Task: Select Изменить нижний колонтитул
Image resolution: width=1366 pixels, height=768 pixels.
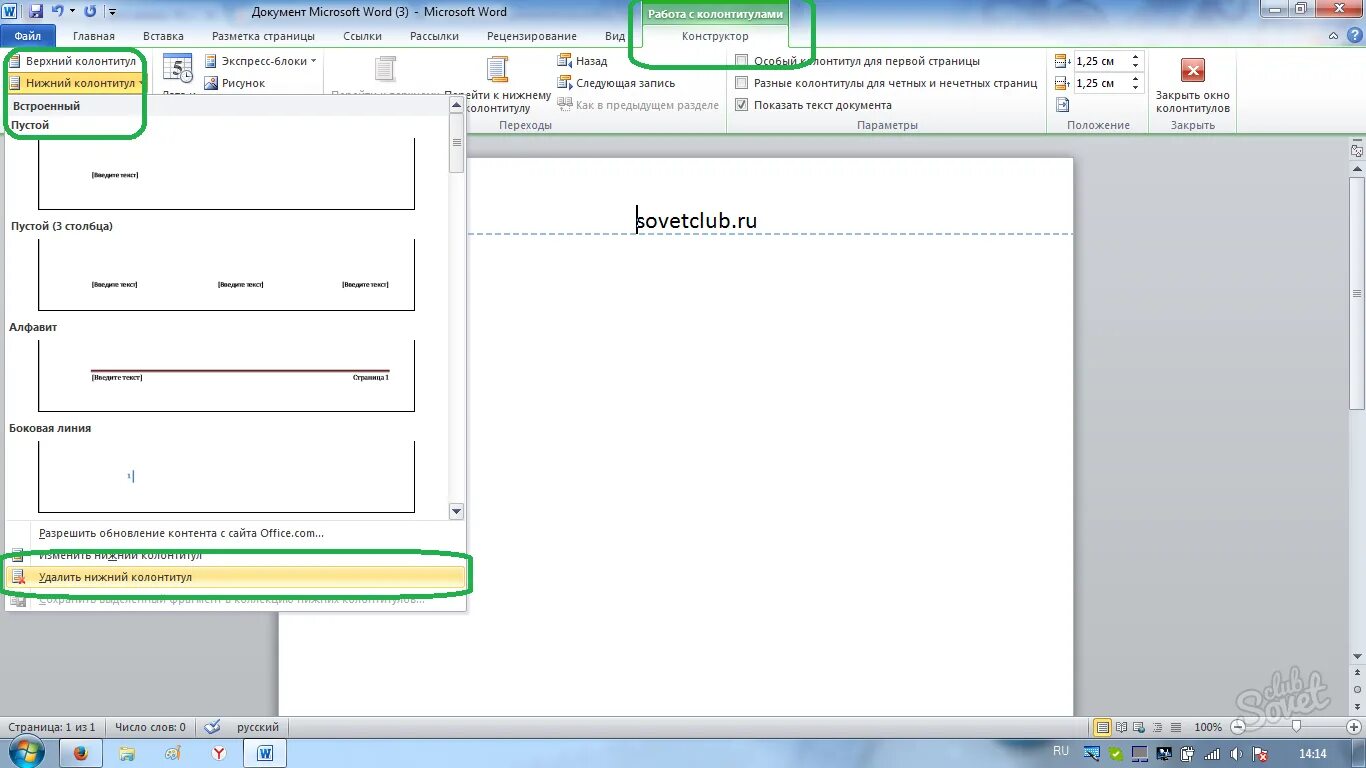Action: tap(236, 555)
